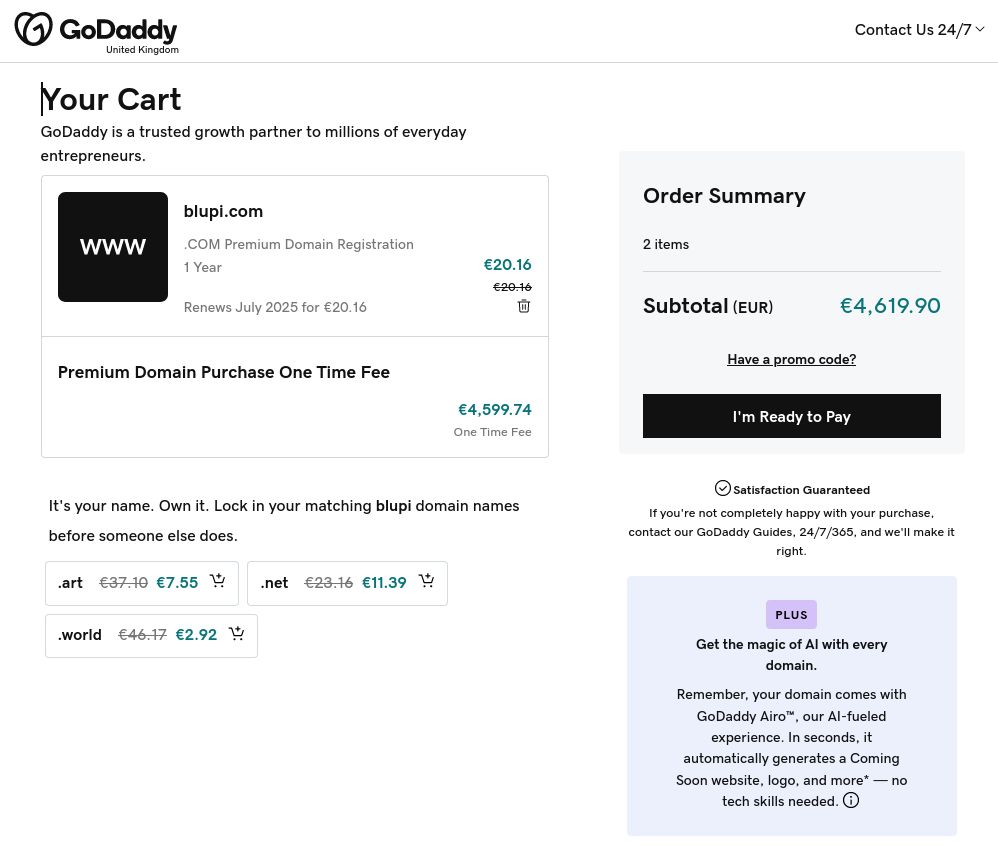
Task: Open the promo code link
Action: (791, 360)
